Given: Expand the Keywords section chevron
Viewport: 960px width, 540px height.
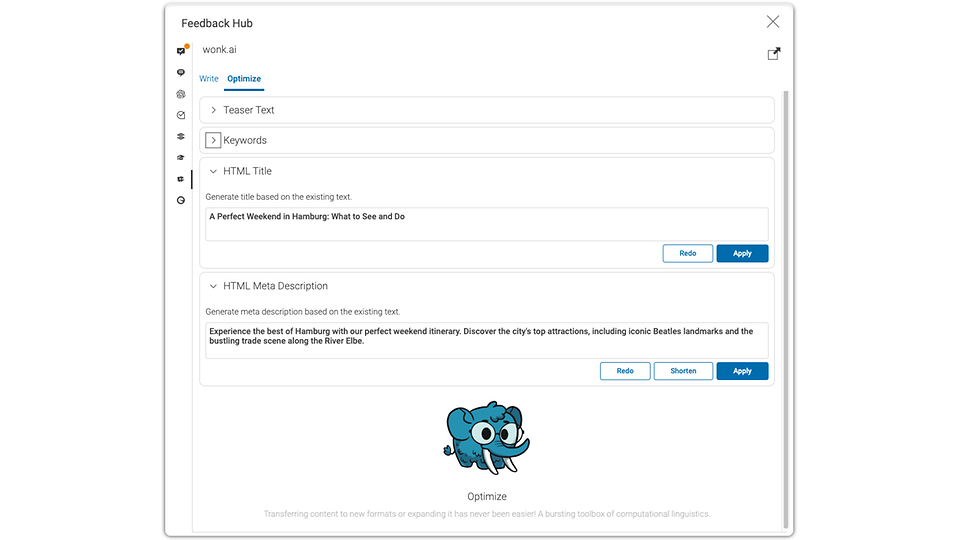Looking at the screenshot, I should pyautogui.click(x=213, y=140).
